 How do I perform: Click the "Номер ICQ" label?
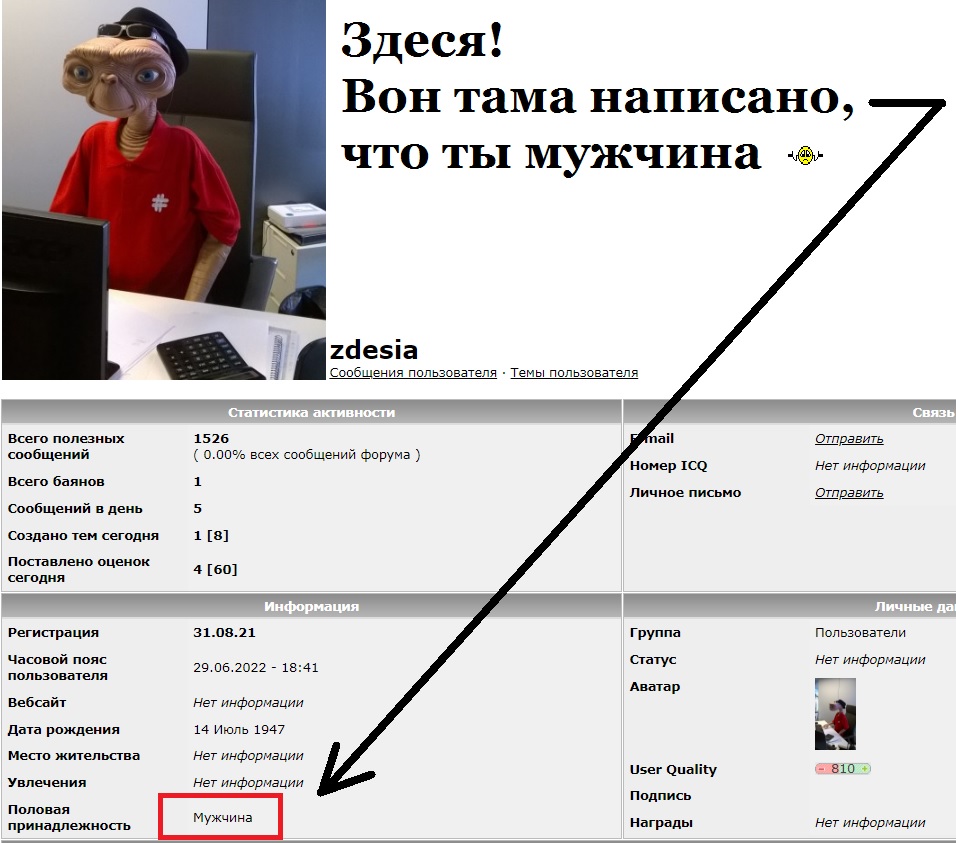pos(668,466)
